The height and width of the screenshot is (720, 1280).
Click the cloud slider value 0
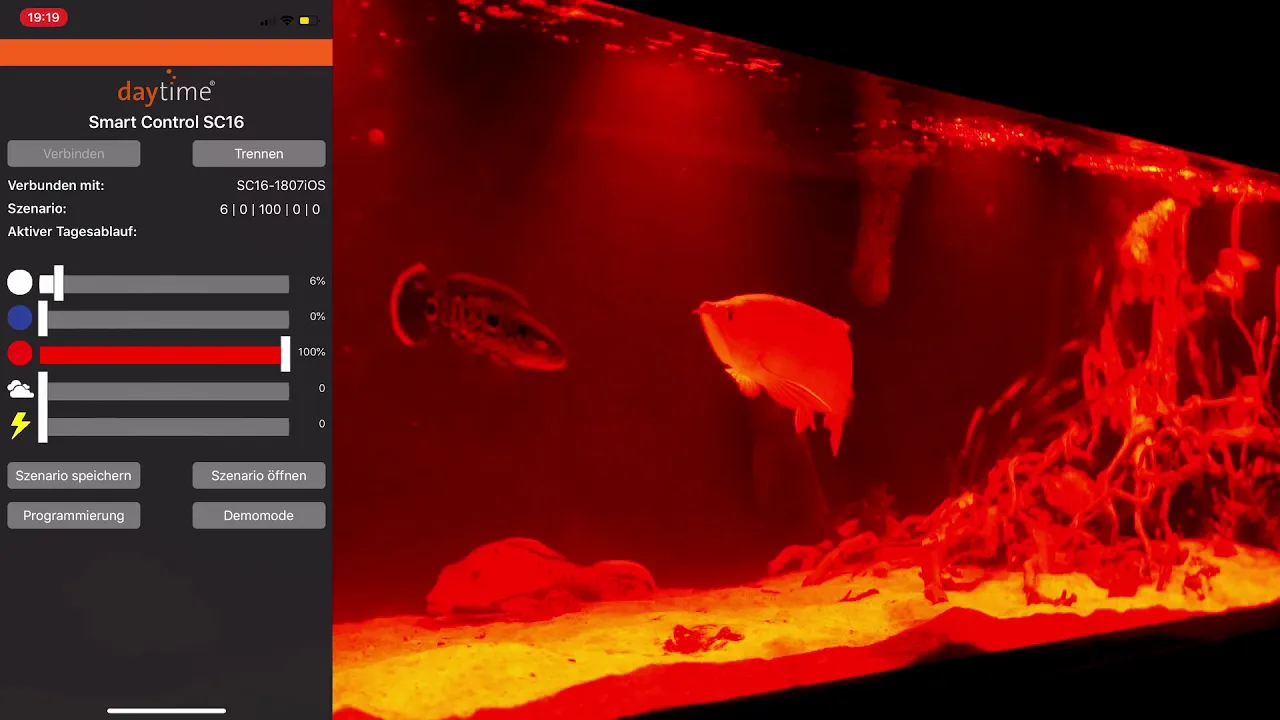coord(322,388)
